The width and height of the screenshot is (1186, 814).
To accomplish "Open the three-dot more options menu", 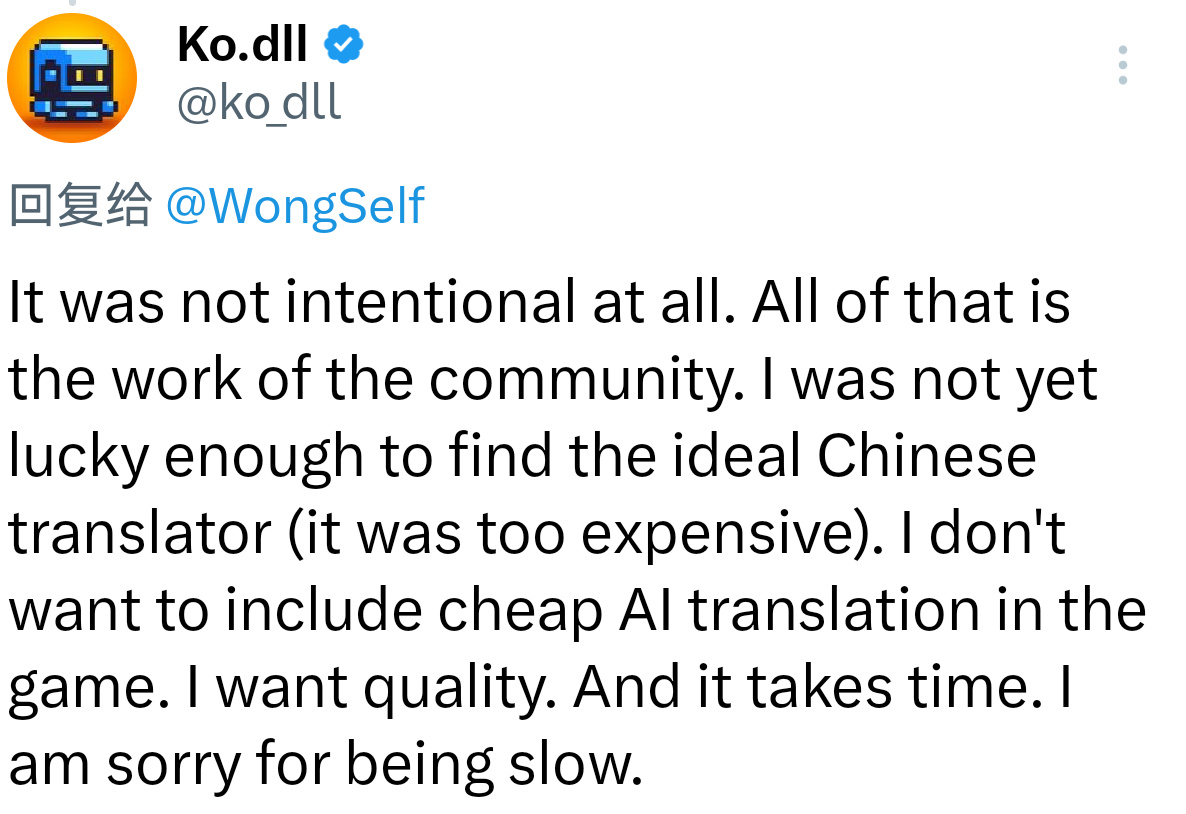I will coord(1123,65).
